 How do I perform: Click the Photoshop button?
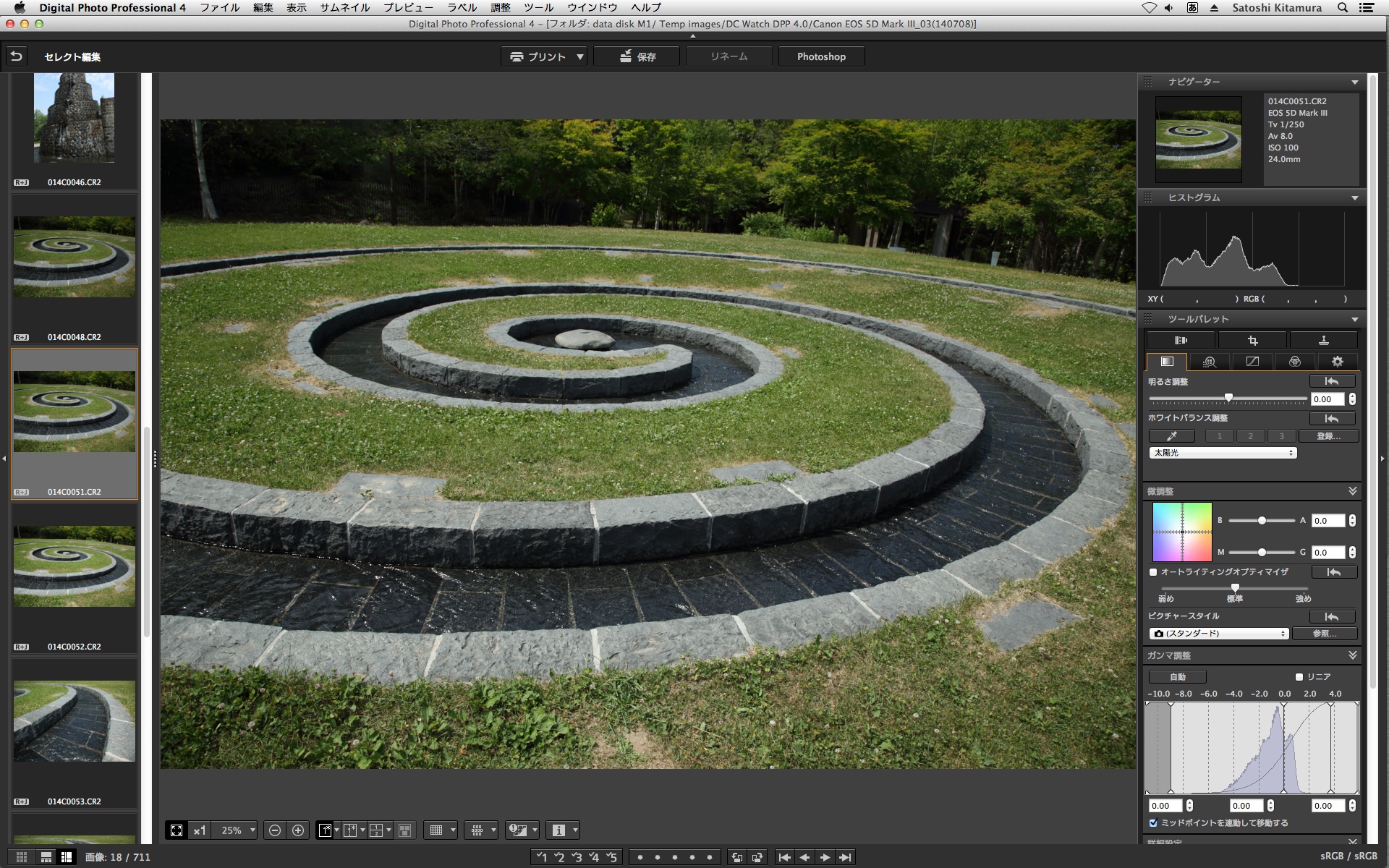click(x=821, y=56)
